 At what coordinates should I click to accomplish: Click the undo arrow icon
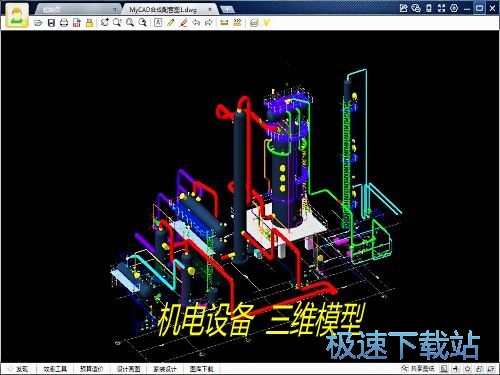196,23
